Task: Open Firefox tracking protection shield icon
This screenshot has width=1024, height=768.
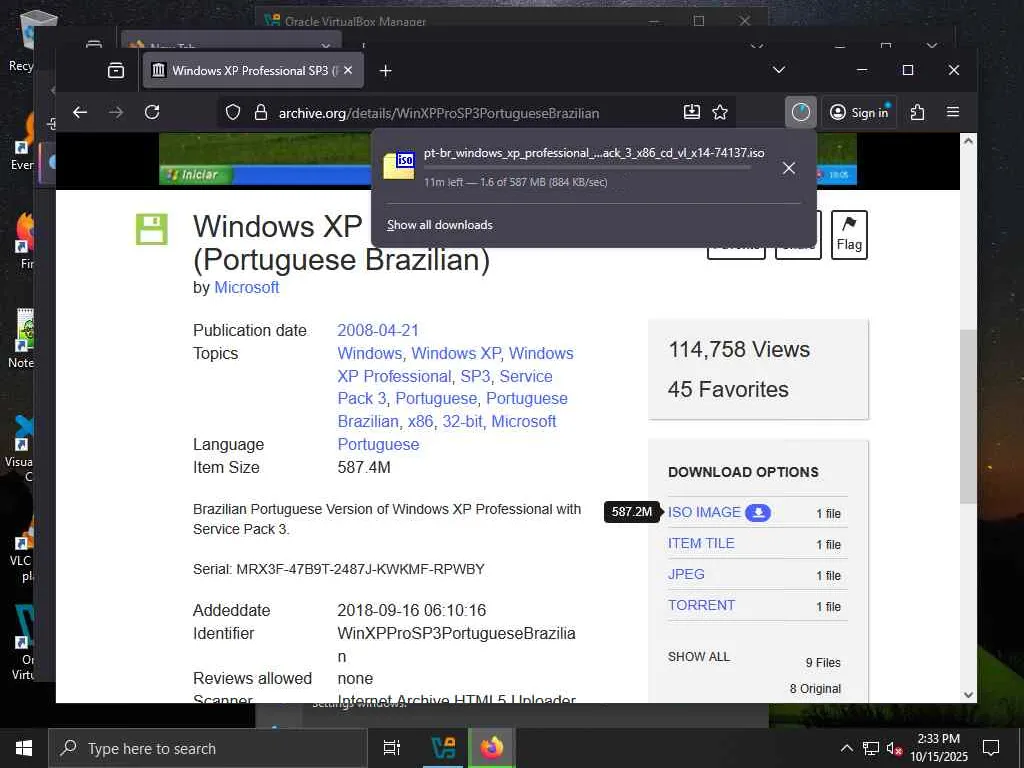Action: coord(232,112)
